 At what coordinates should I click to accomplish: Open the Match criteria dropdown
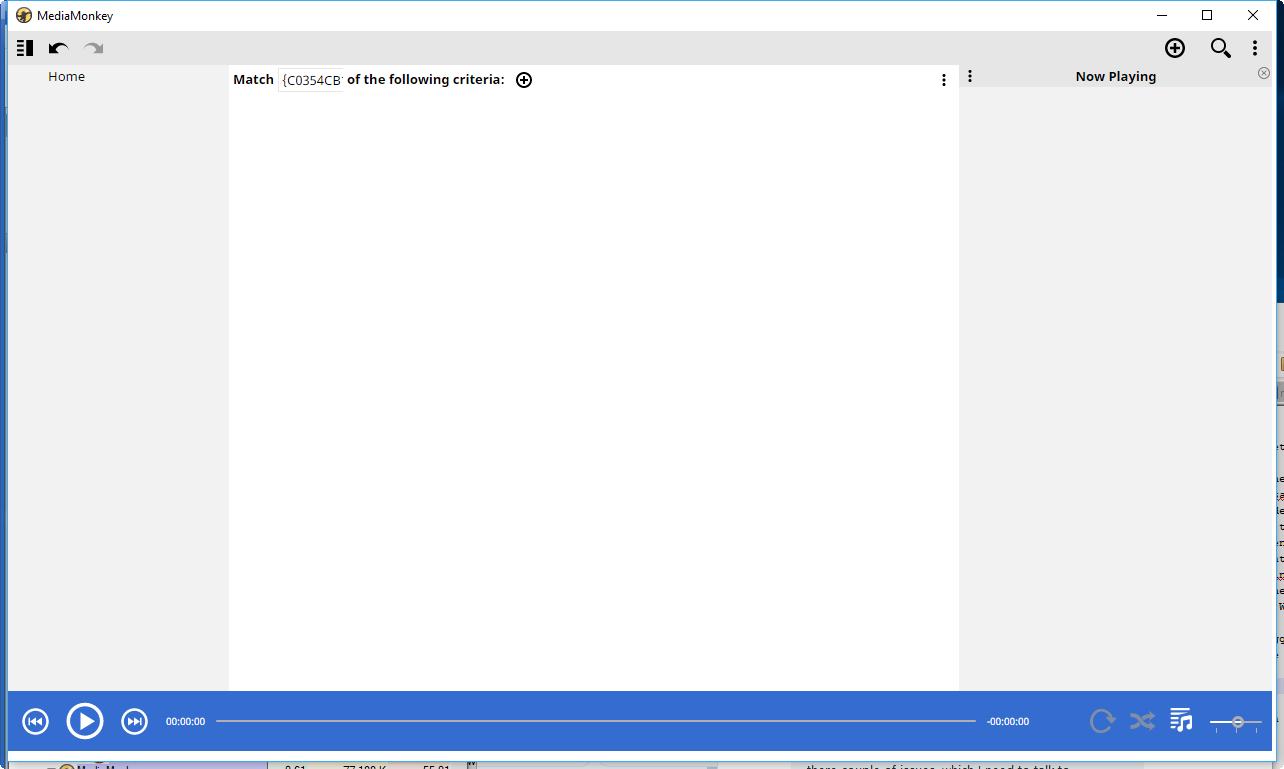[x=311, y=80]
